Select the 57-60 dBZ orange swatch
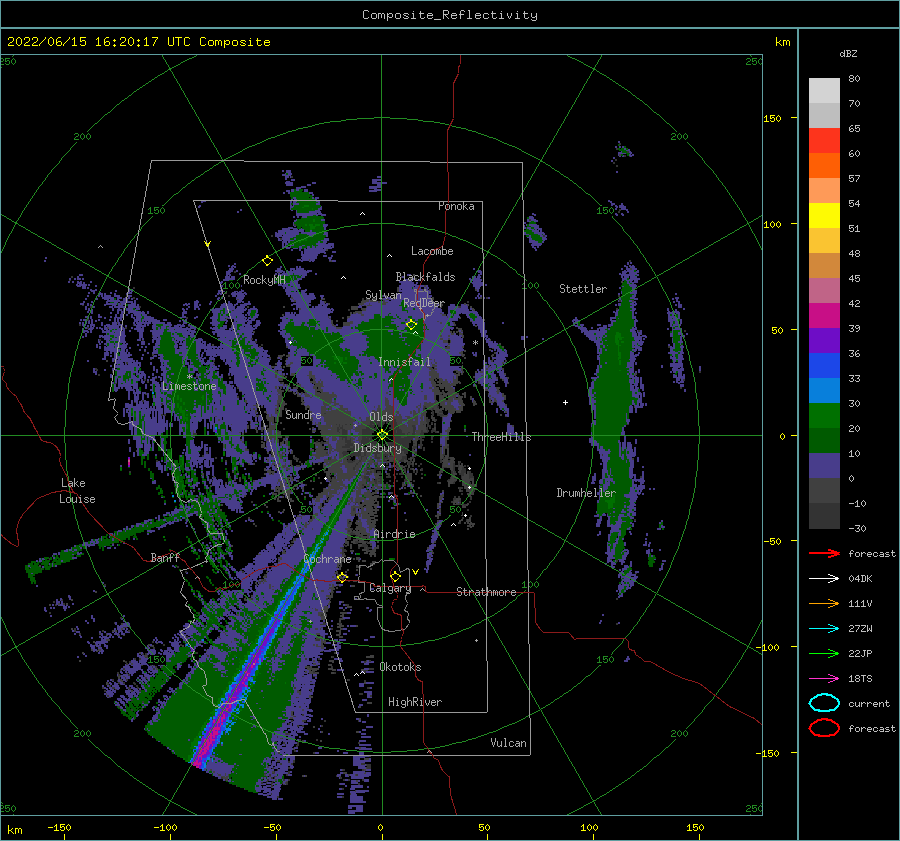Screen dimensions: 900x841 click(824, 165)
